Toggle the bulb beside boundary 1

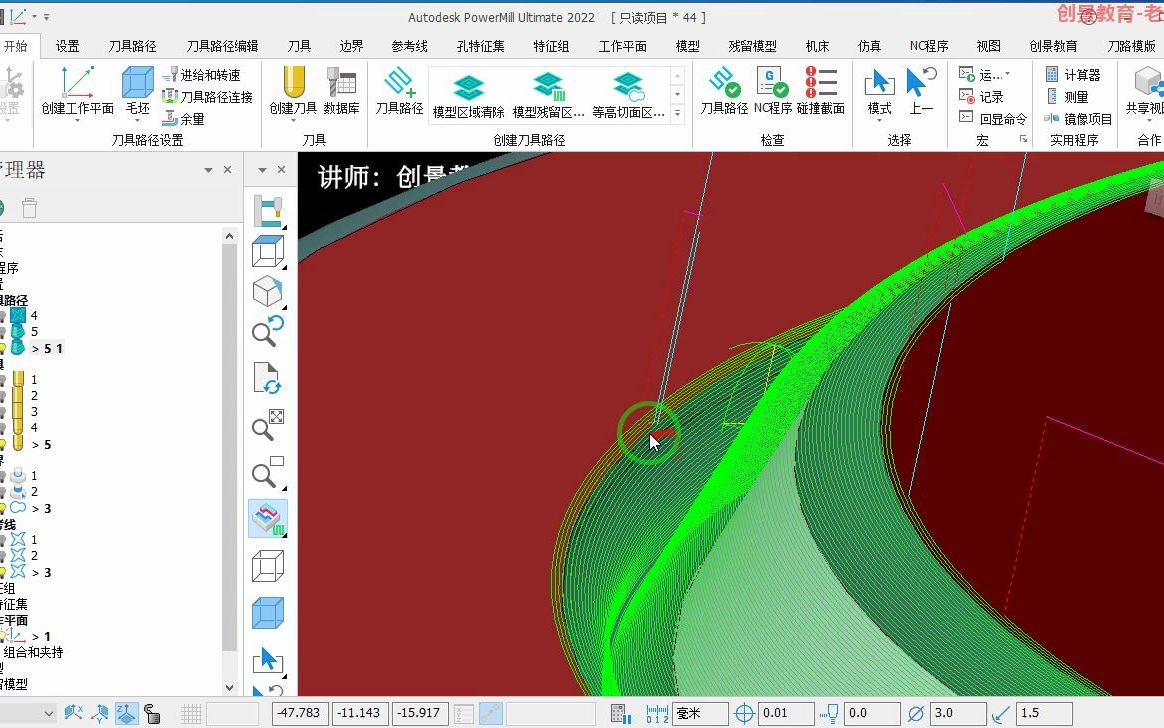coord(4,475)
